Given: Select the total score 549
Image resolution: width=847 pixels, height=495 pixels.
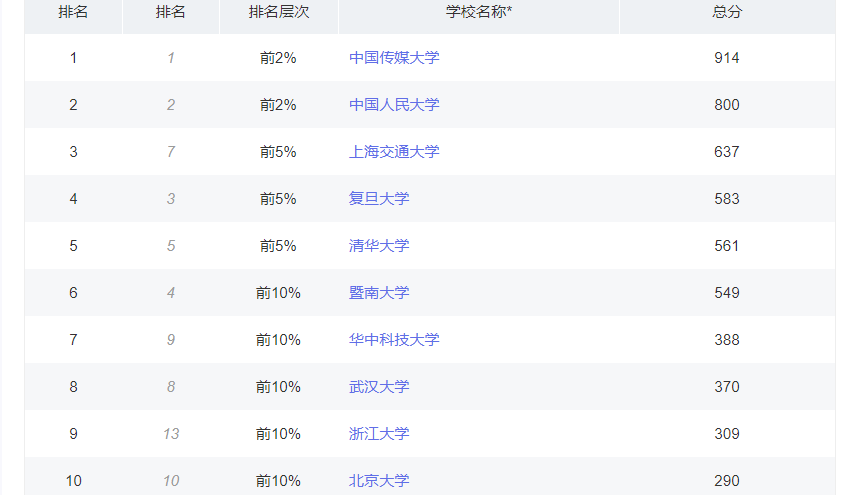Looking at the screenshot, I should point(727,293).
